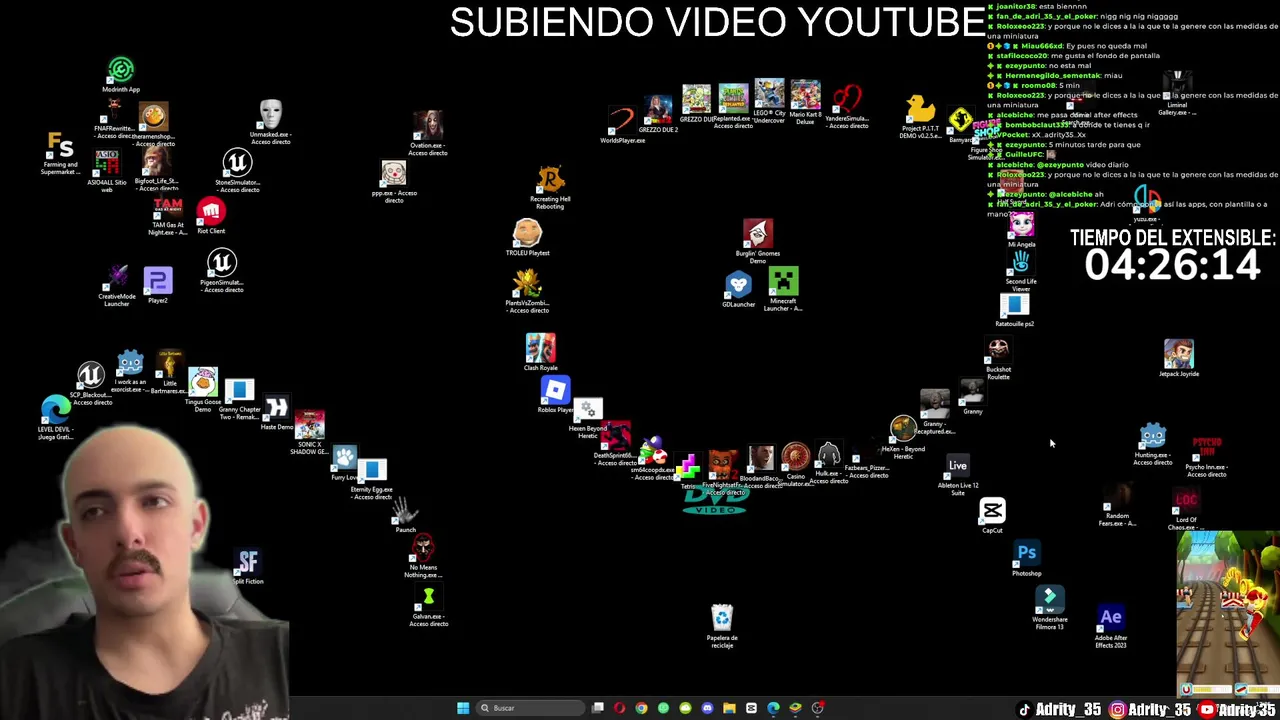Image resolution: width=1280 pixels, height=720 pixels.
Task: Launch the TROLEU Playtest shortcut
Action: (527, 238)
